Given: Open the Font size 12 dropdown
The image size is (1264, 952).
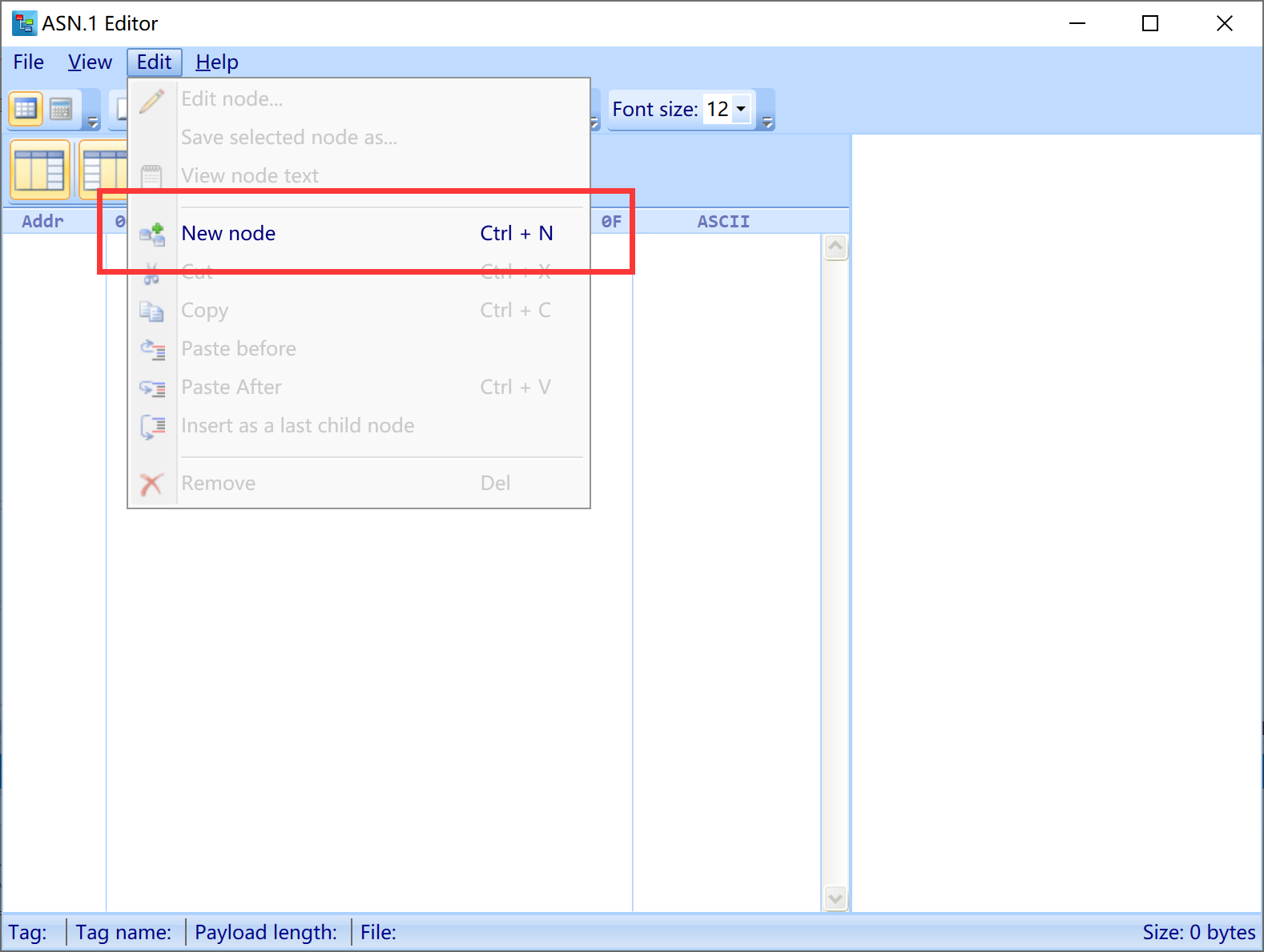Looking at the screenshot, I should pyautogui.click(x=741, y=109).
